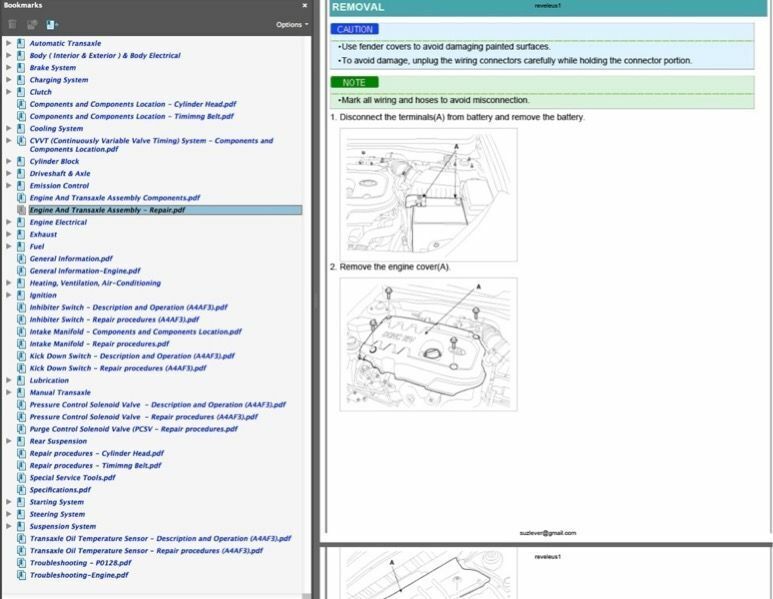
Task: Click the Clutch bookmark icon
Action: pyautogui.click(x=21, y=92)
